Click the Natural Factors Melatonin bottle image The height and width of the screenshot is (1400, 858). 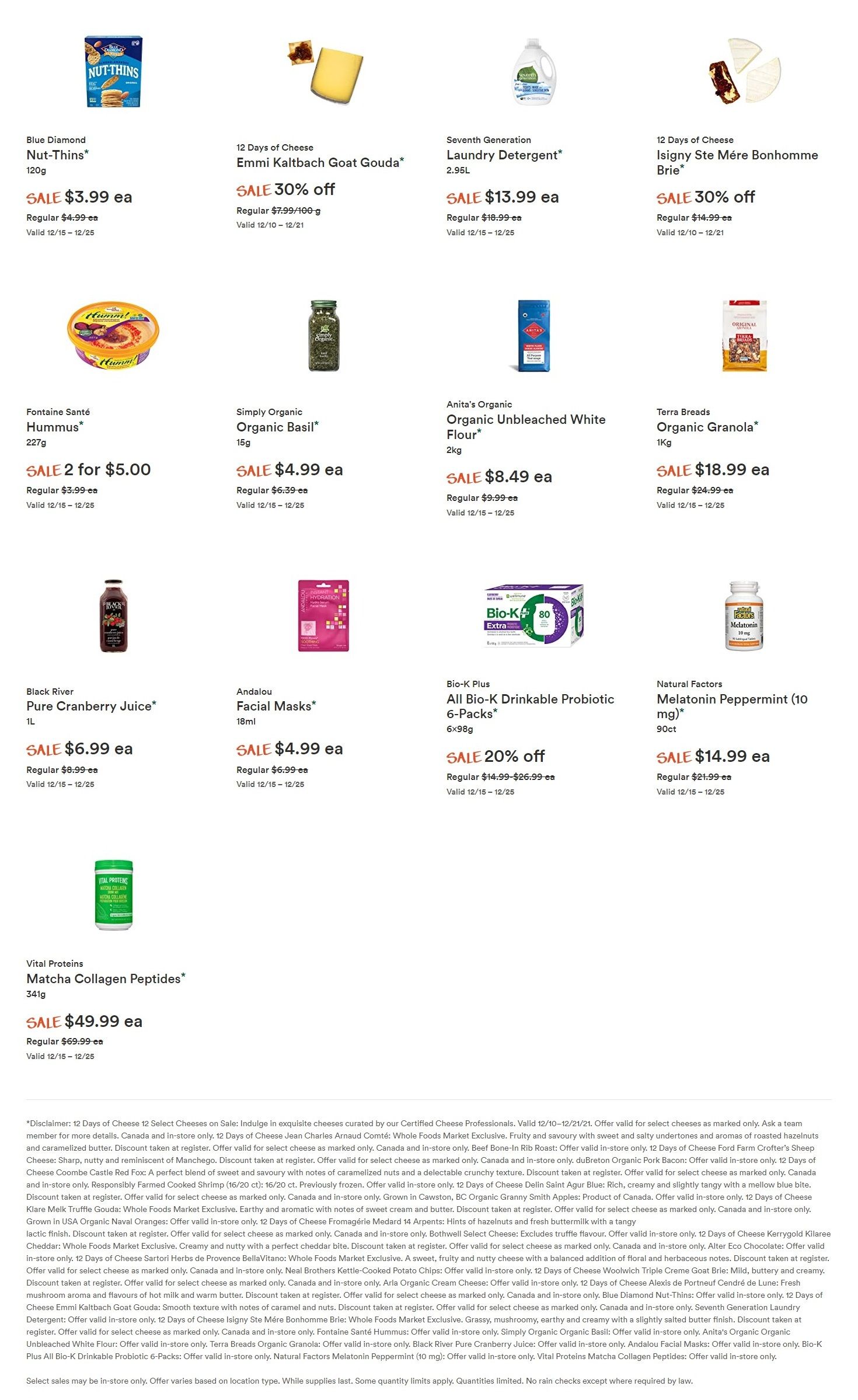coord(744,615)
